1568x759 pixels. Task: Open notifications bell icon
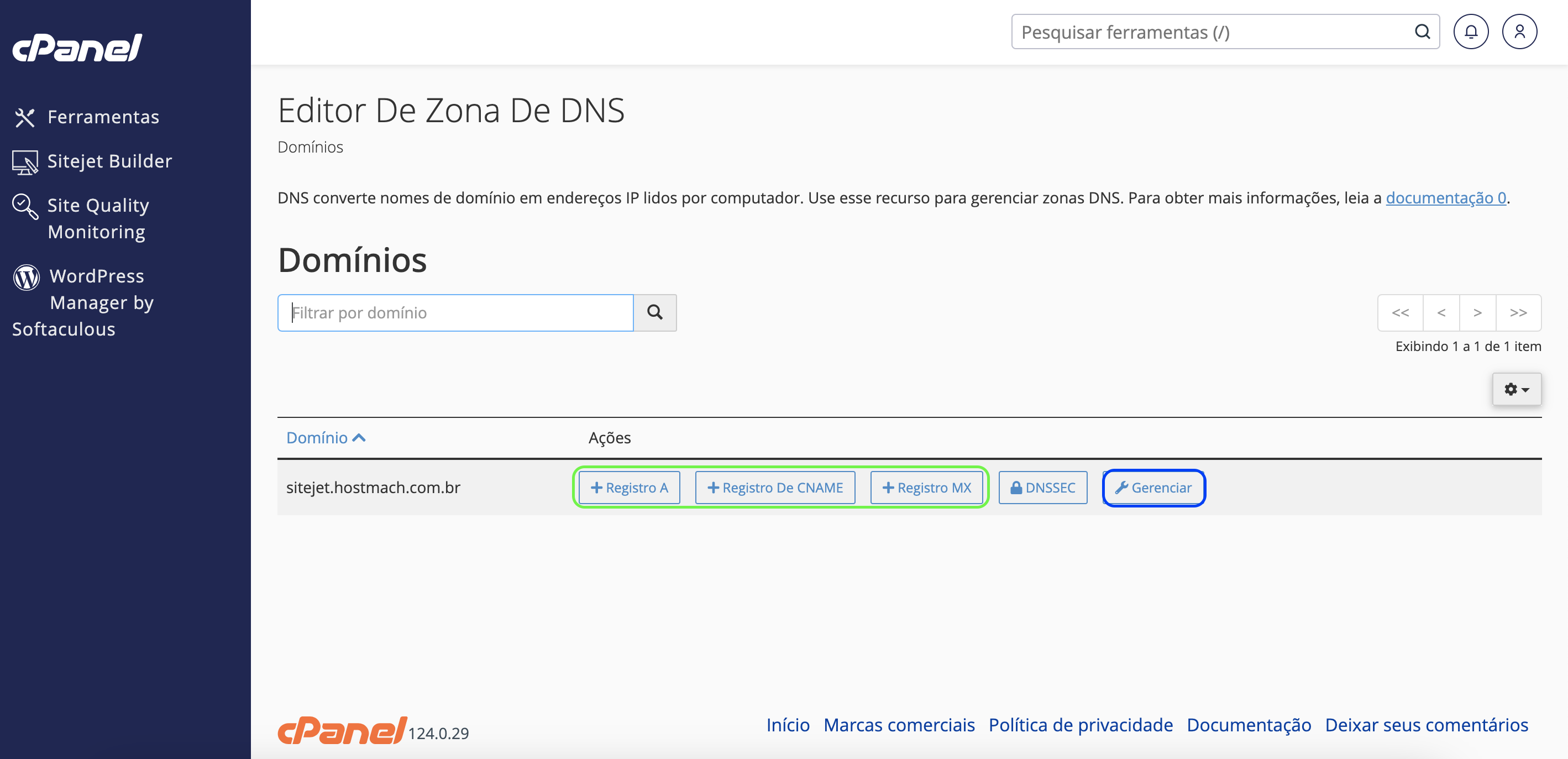click(x=1471, y=32)
